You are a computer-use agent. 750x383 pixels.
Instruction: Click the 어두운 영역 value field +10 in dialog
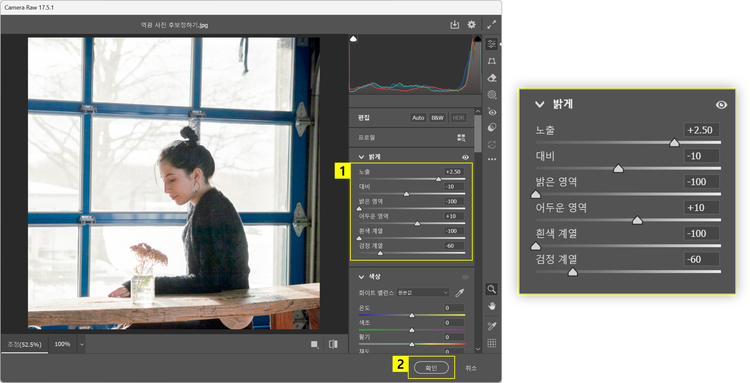pyautogui.click(x=453, y=216)
